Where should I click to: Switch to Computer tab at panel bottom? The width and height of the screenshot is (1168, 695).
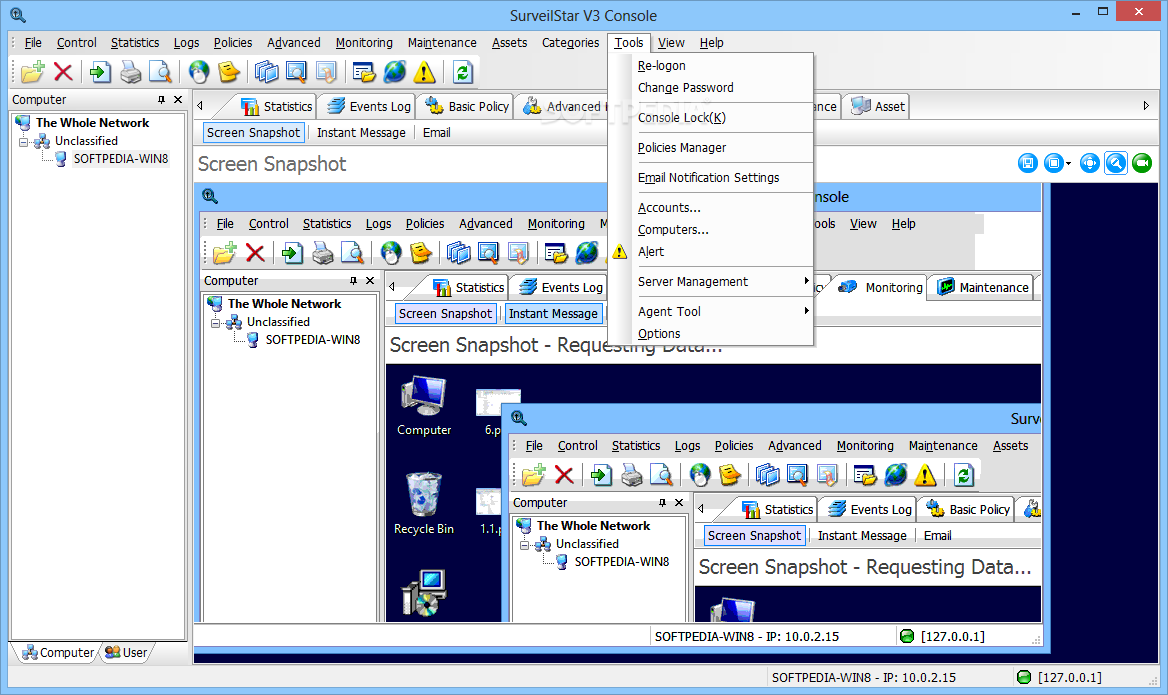coord(58,653)
